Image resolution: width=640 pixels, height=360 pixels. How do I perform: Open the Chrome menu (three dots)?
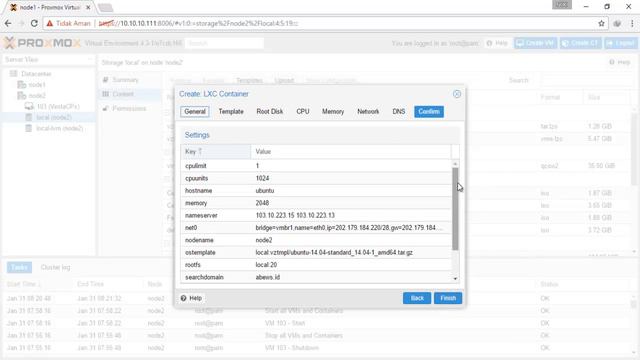point(632,24)
